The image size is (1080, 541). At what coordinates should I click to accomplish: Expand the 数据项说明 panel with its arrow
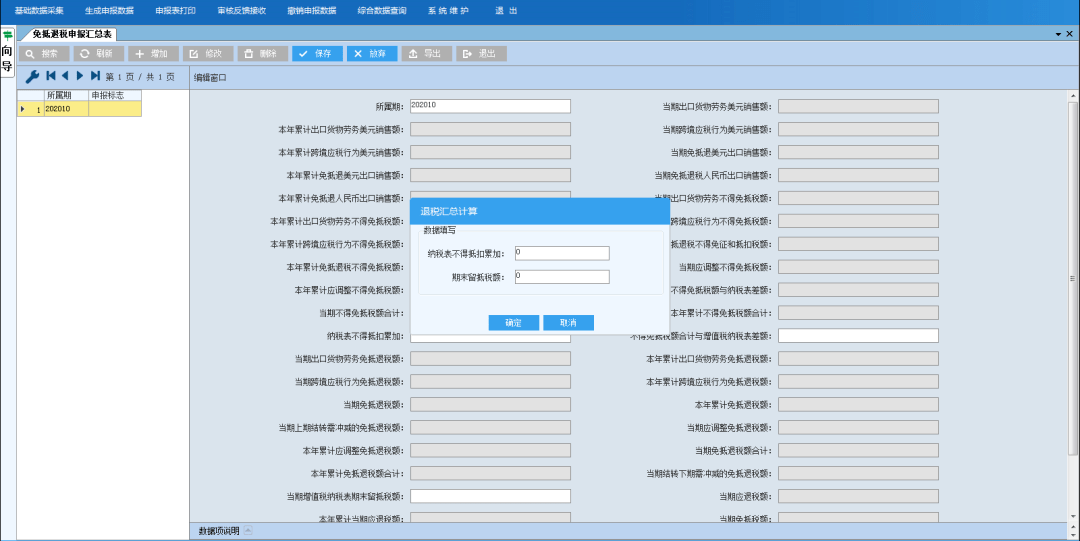(x=248, y=531)
